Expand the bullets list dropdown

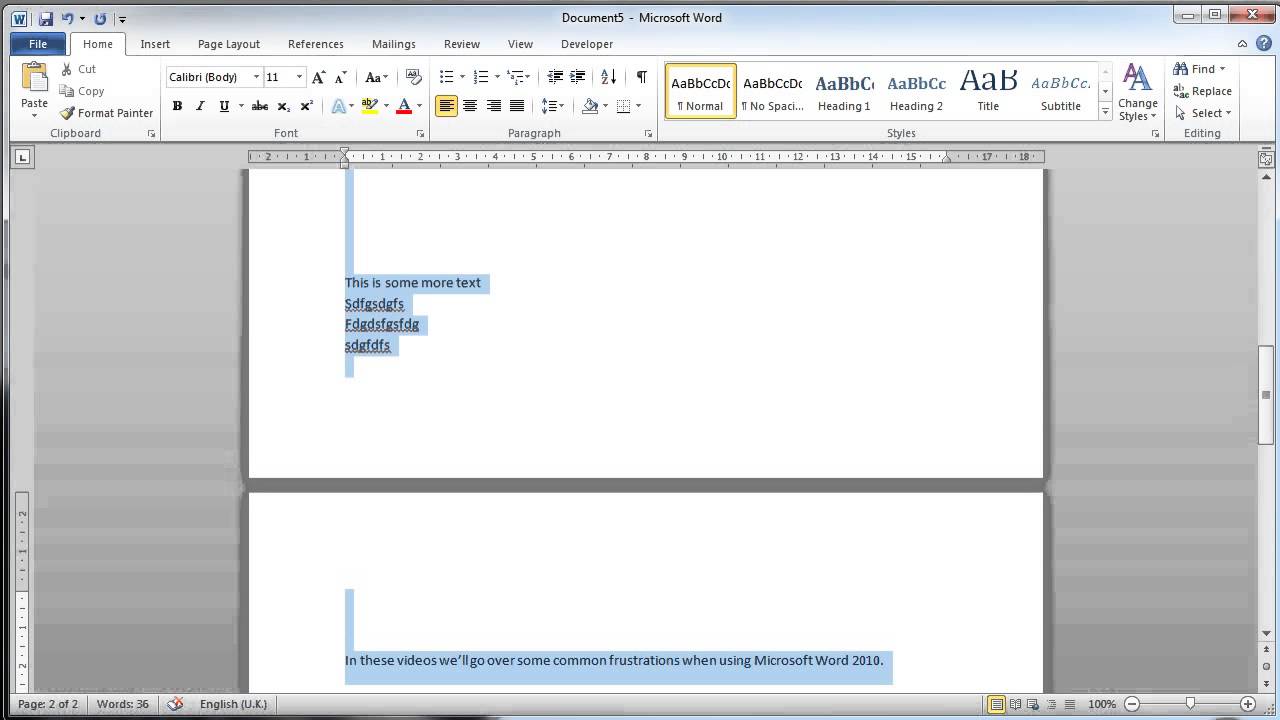pyautogui.click(x=462, y=77)
